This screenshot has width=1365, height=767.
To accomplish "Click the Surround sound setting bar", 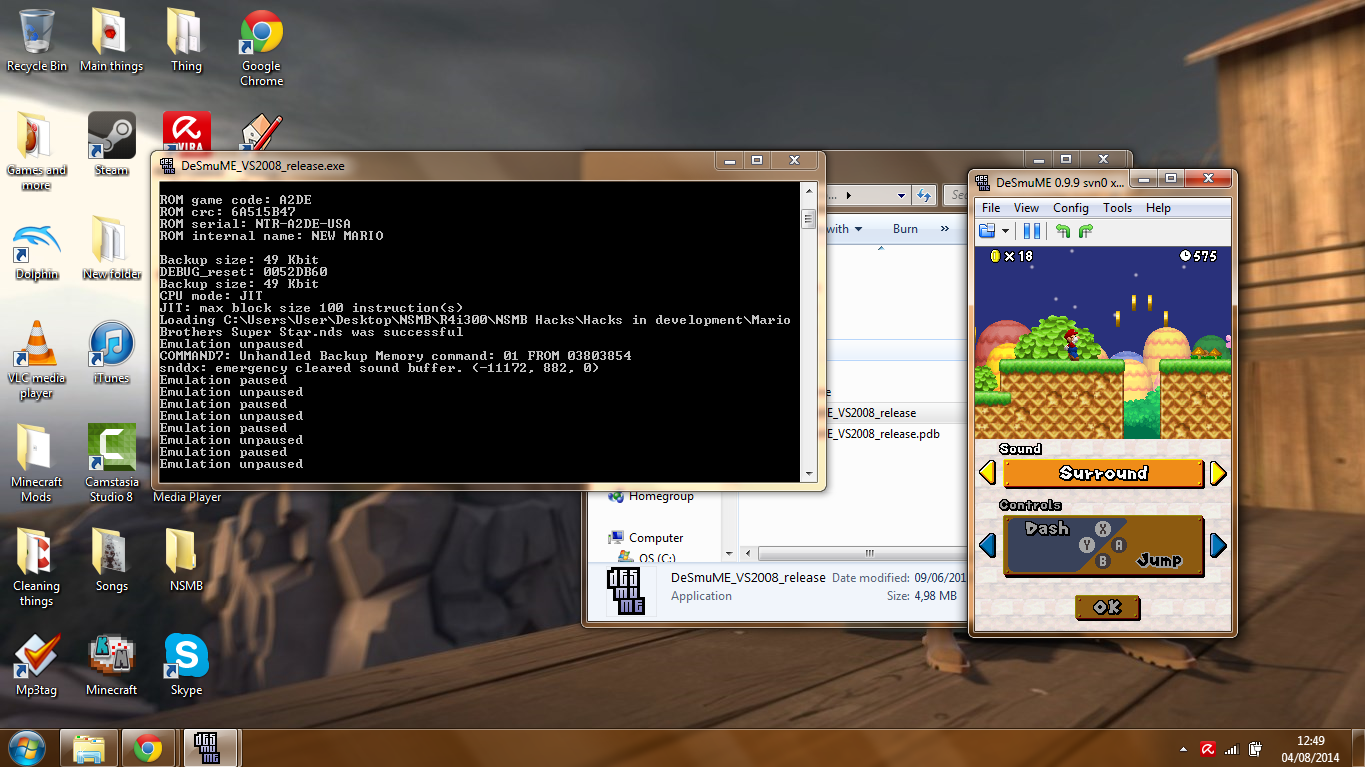I will coord(1103,473).
